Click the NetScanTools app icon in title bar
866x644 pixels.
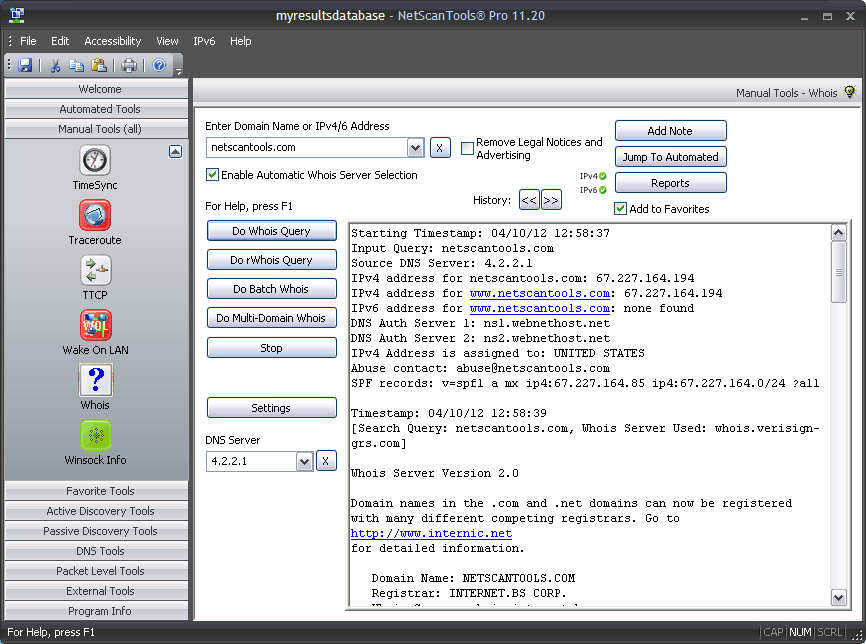[x=17, y=15]
